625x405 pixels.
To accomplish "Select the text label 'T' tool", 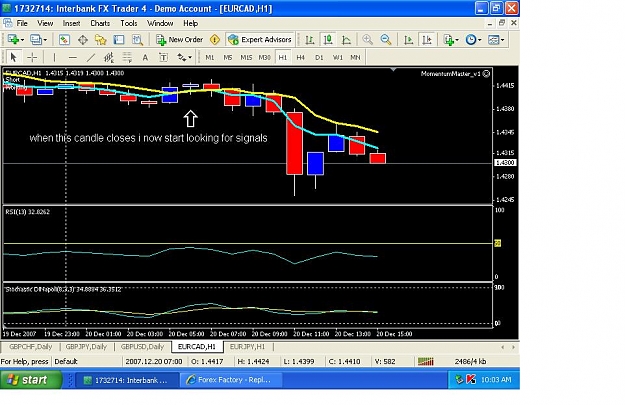I will (163, 57).
